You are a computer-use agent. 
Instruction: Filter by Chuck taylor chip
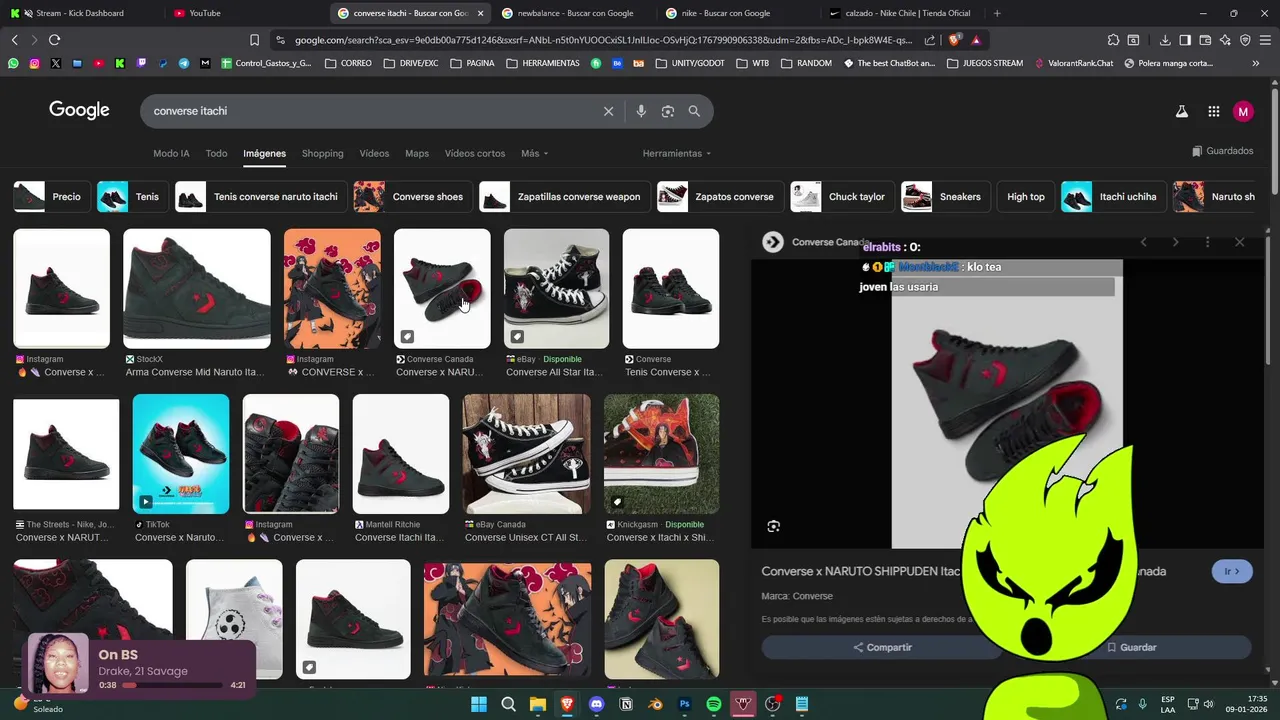pos(842,197)
